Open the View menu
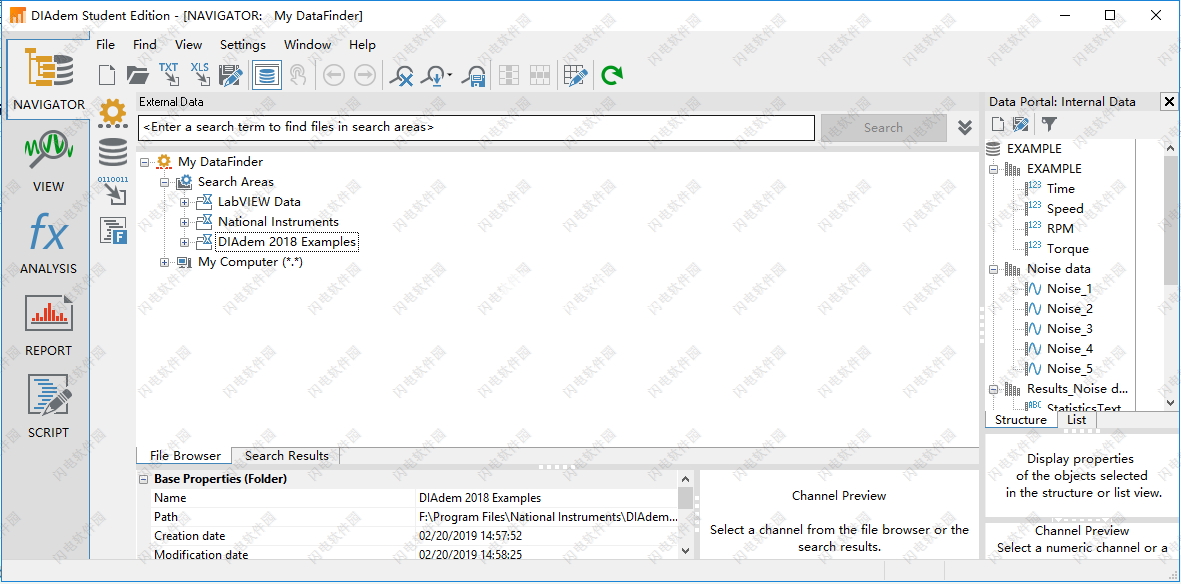Screen dimensions: 1181x584 coord(188,45)
